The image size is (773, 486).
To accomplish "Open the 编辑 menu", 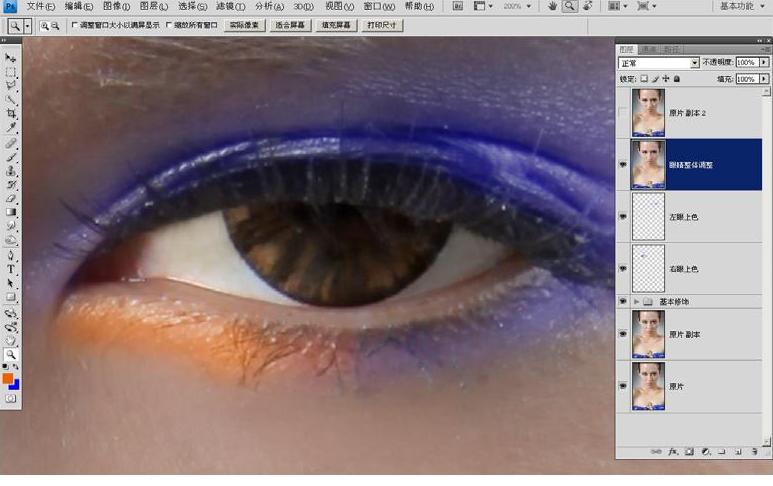I will point(79,6).
